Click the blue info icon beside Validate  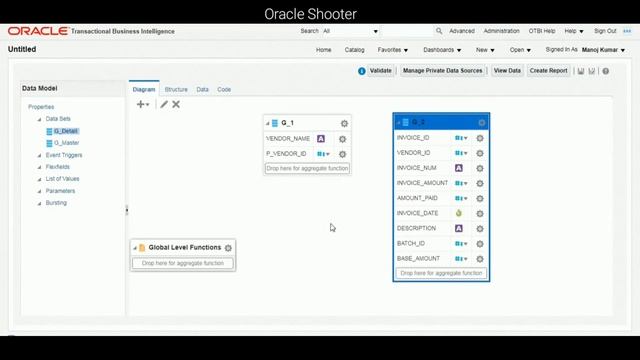pos(362,71)
